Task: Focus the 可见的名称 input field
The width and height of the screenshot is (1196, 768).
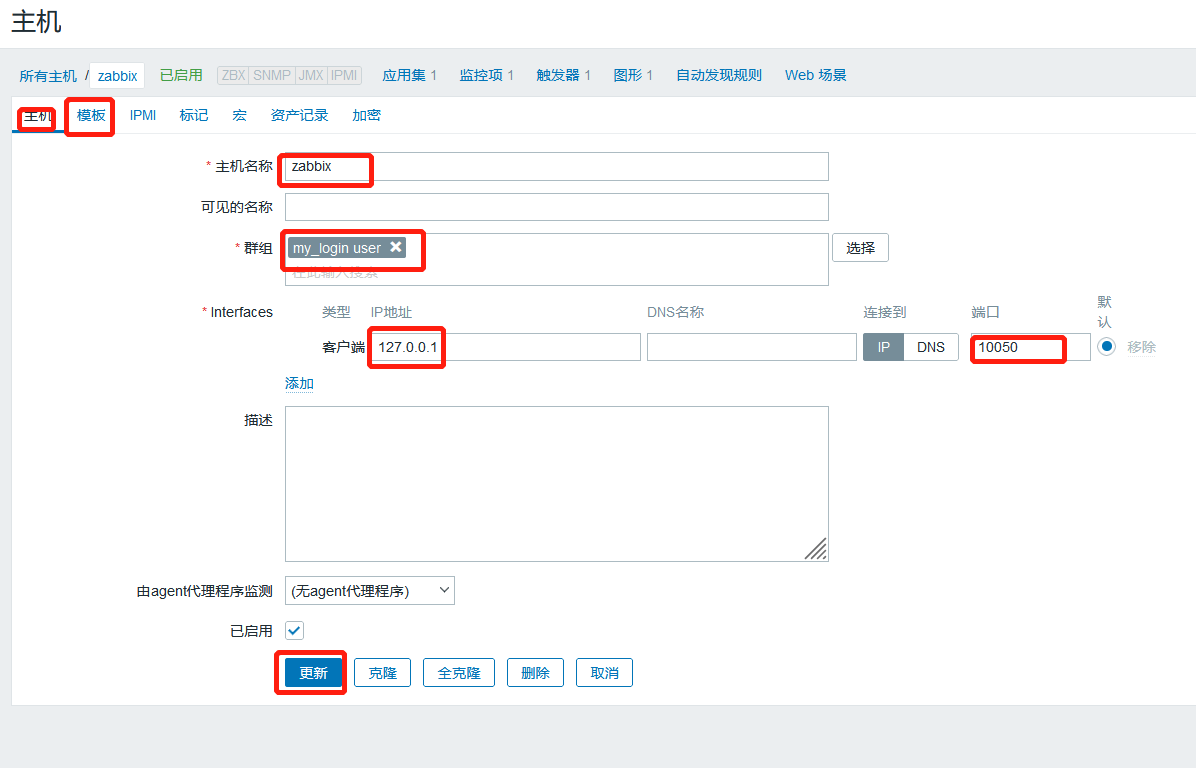Action: coord(557,207)
